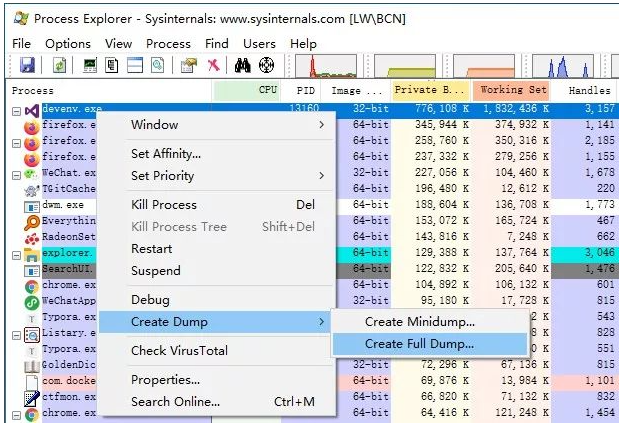
Task: Collapse the devenv.exe process tree
Action: tap(16, 111)
